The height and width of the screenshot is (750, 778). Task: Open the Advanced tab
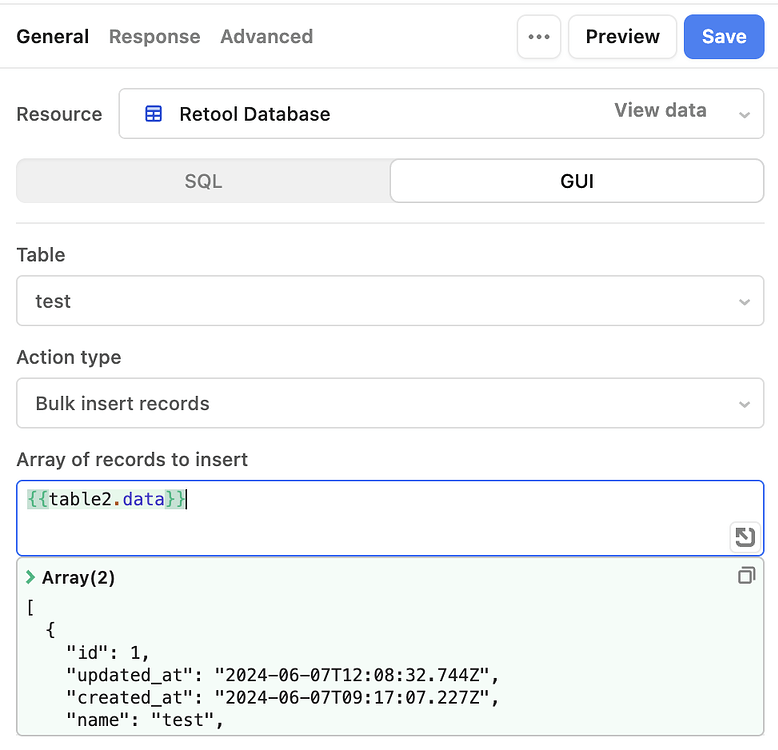coord(266,37)
